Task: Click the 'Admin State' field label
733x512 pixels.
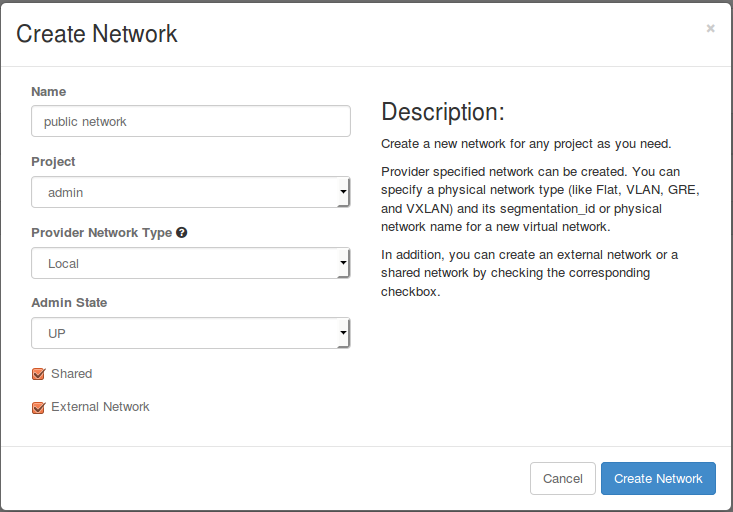Action: pyautogui.click(x=69, y=302)
